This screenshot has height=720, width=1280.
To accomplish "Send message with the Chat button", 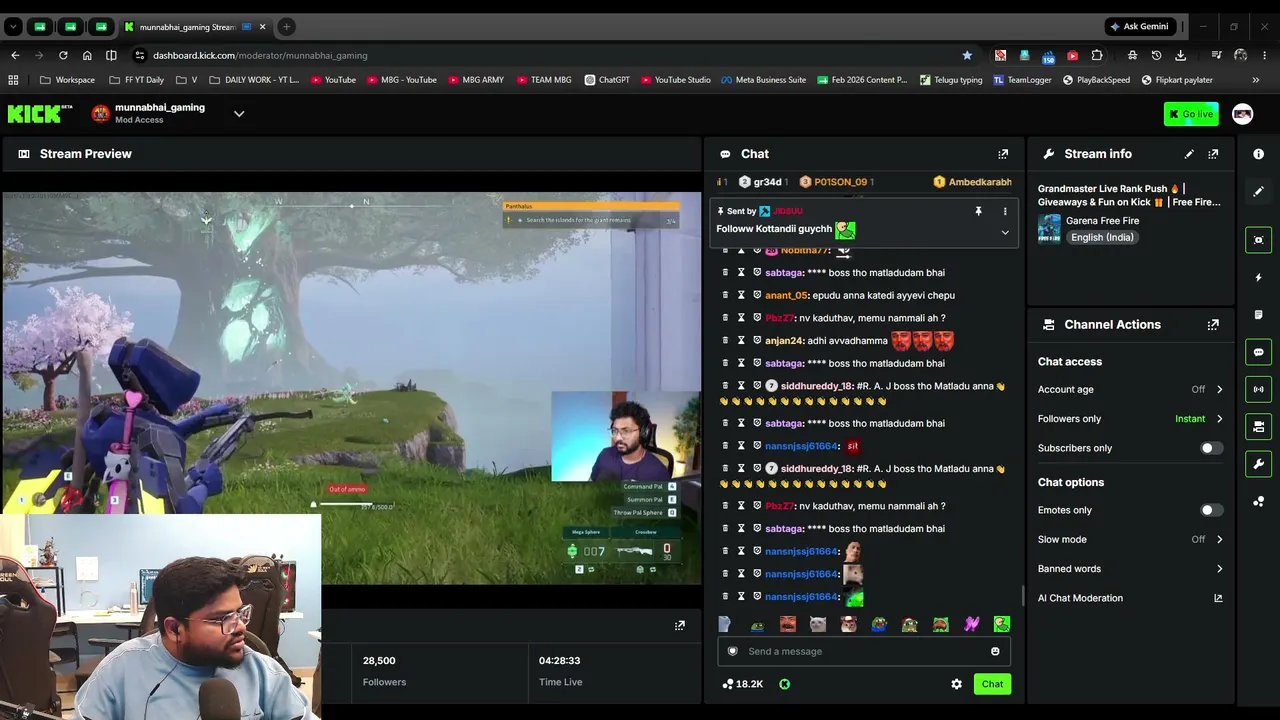I will point(992,684).
